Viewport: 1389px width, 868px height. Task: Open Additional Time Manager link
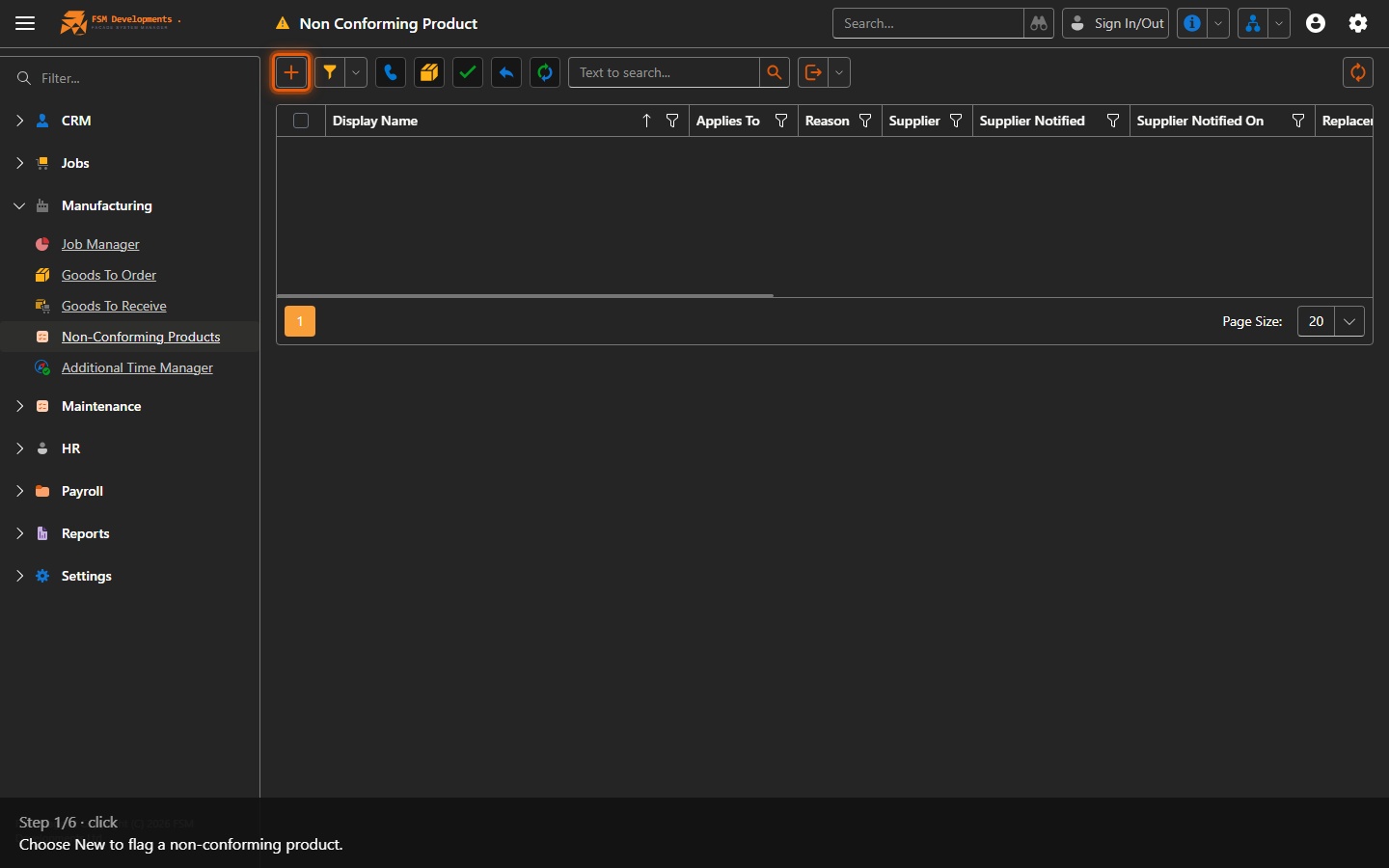137,367
